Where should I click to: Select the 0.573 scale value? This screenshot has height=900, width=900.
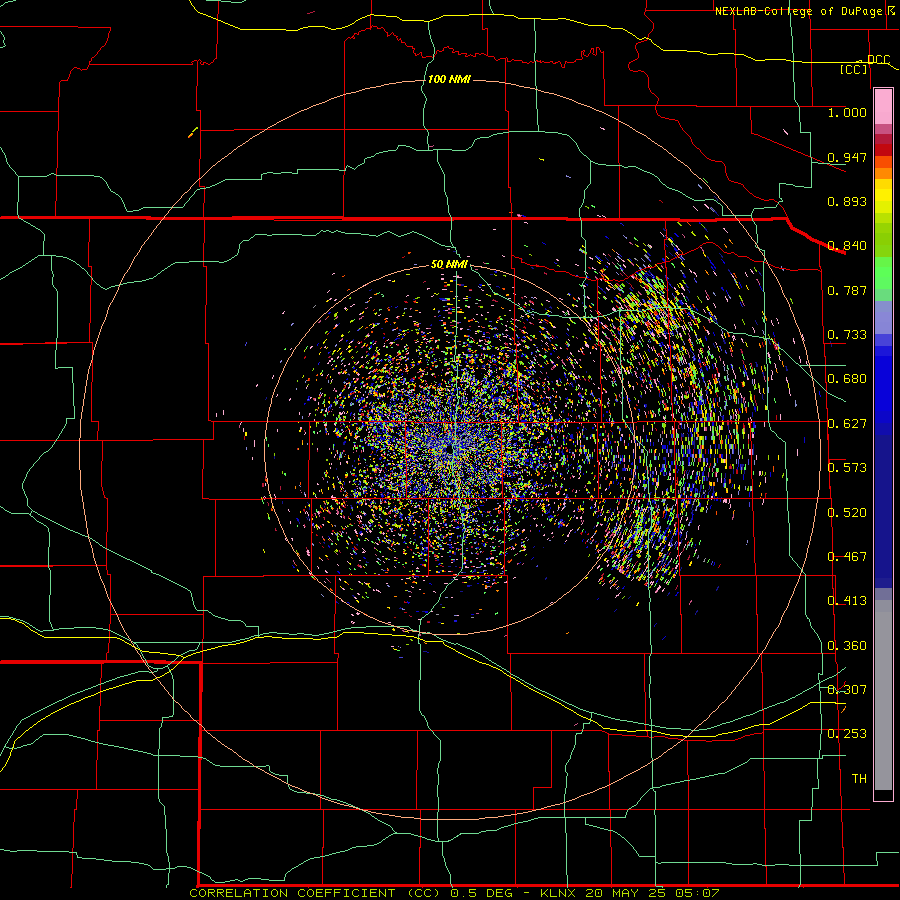point(847,468)
